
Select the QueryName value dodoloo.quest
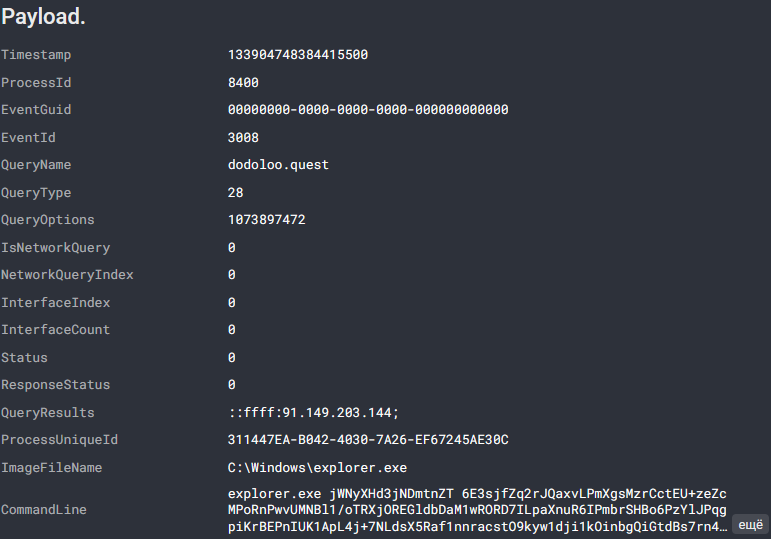pyautogui.click(x=278, y=165)
